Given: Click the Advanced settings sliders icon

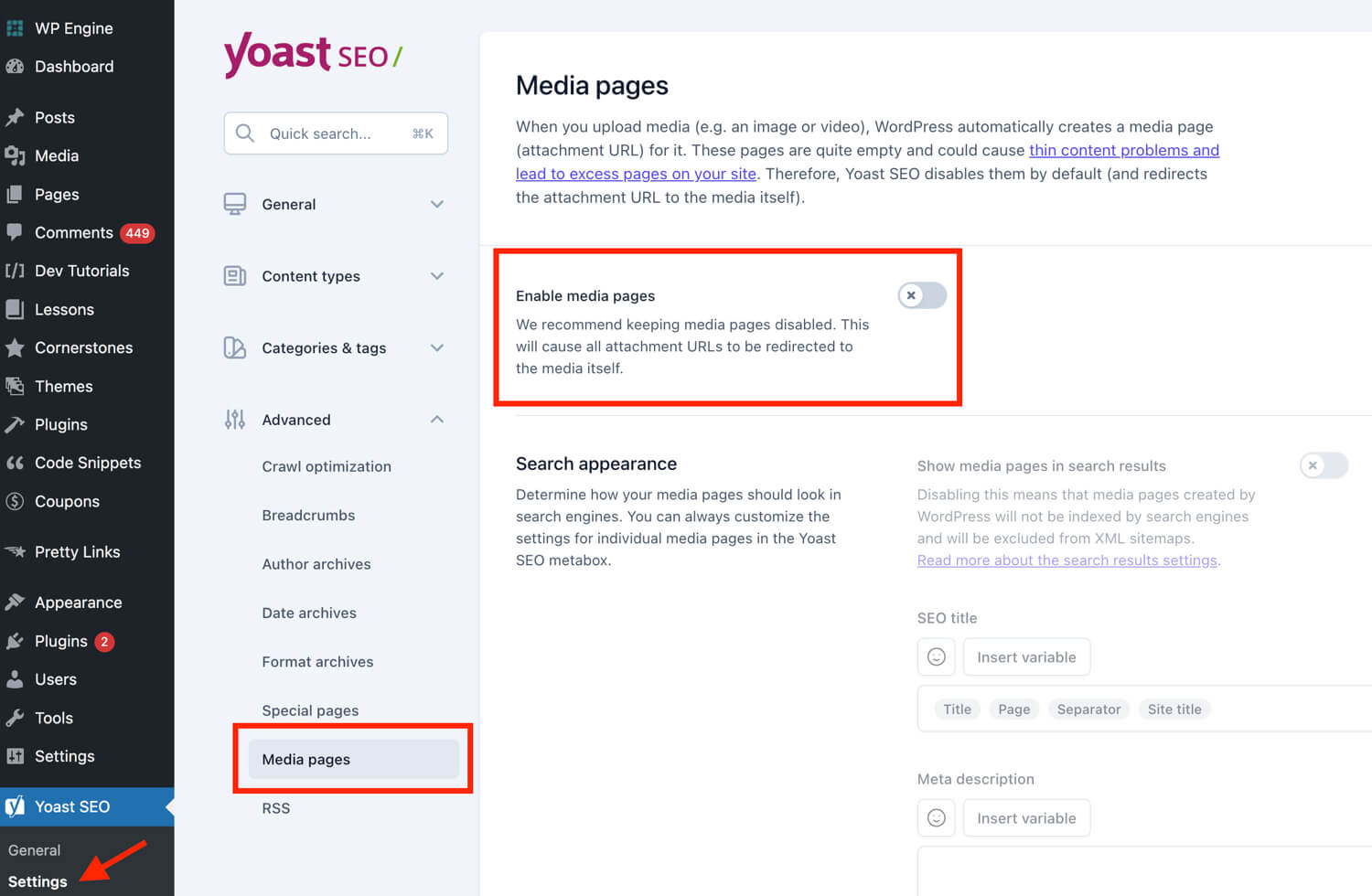Looking at the screenshot, I should [x=234, y=419].
